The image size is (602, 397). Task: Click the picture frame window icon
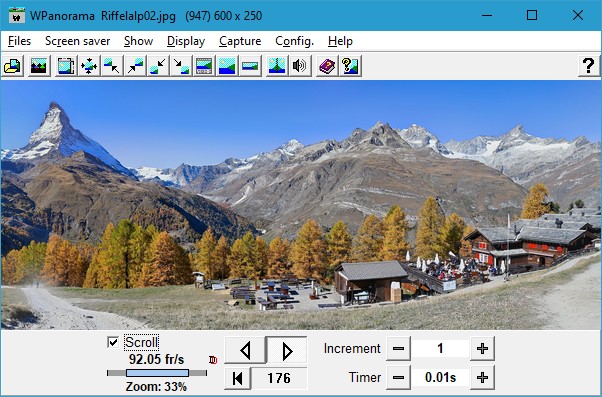pyautogui.click(x=66, y=66)
